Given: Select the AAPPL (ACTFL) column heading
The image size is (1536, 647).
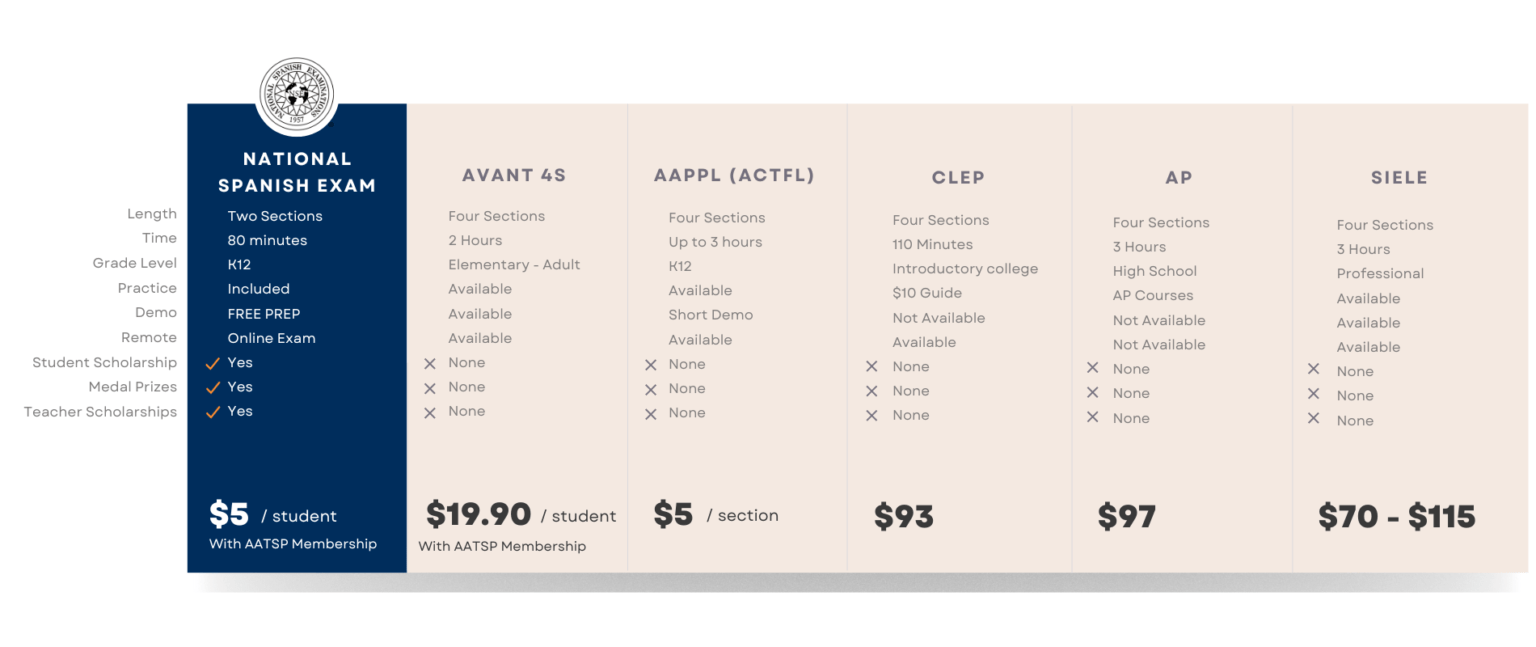Looking at the screenshot, I should (x=734, y=176).
